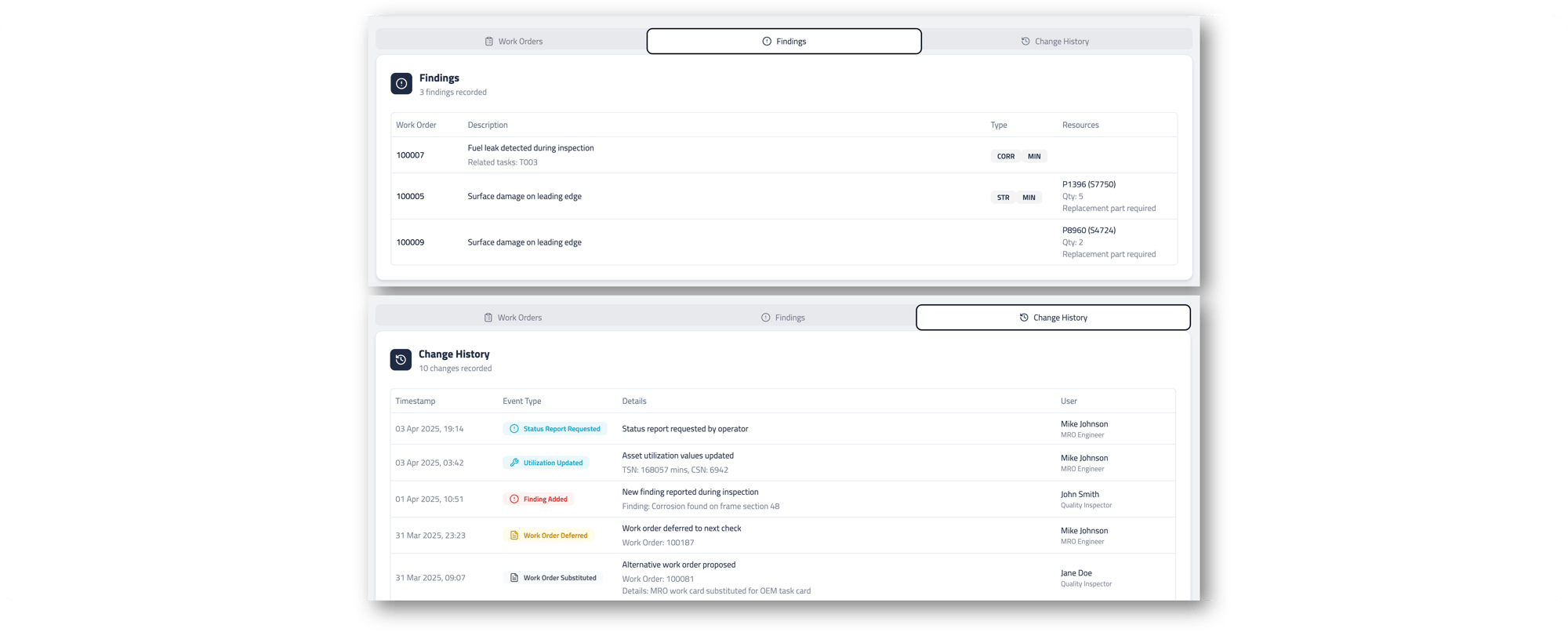1568x632 pixels.
Task: Click the Utilization Updated wrench icon
Action: 514,463
